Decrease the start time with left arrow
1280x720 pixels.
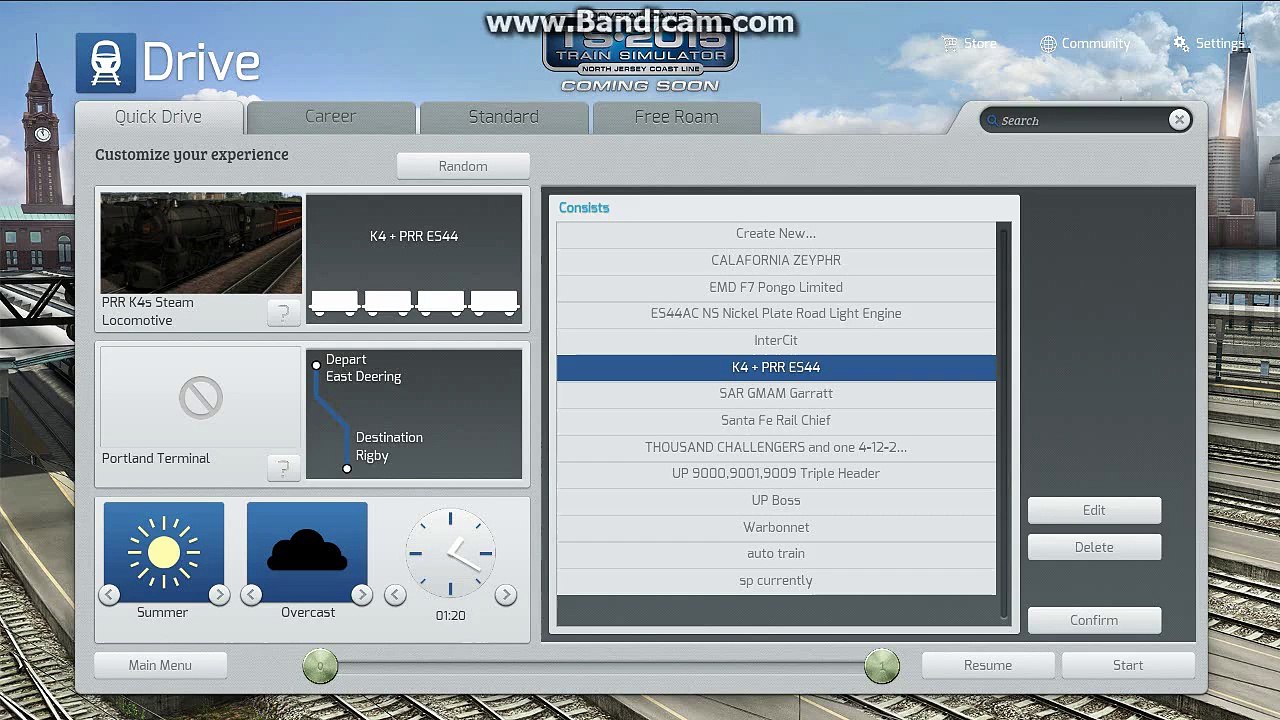click(396, 595)
